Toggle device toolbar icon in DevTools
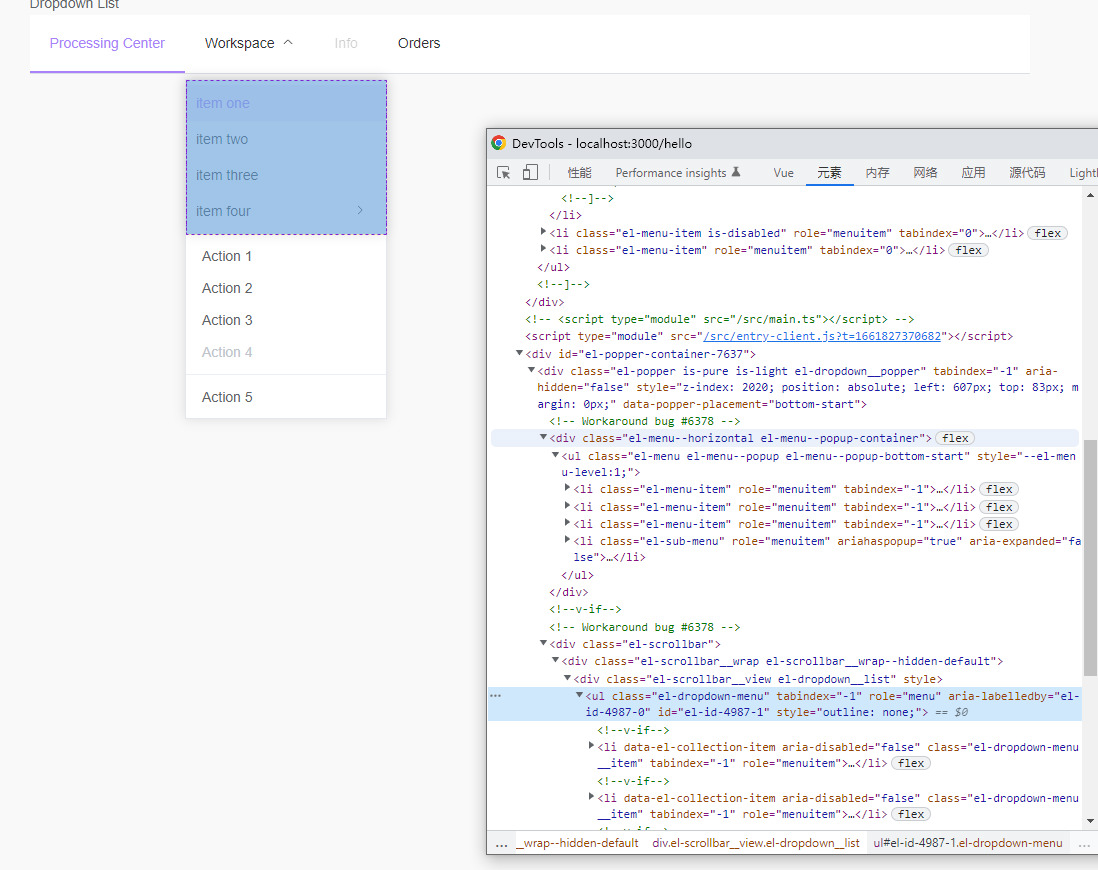The width and height of the screenshot is (1098, 870). (x=530, y=172)
